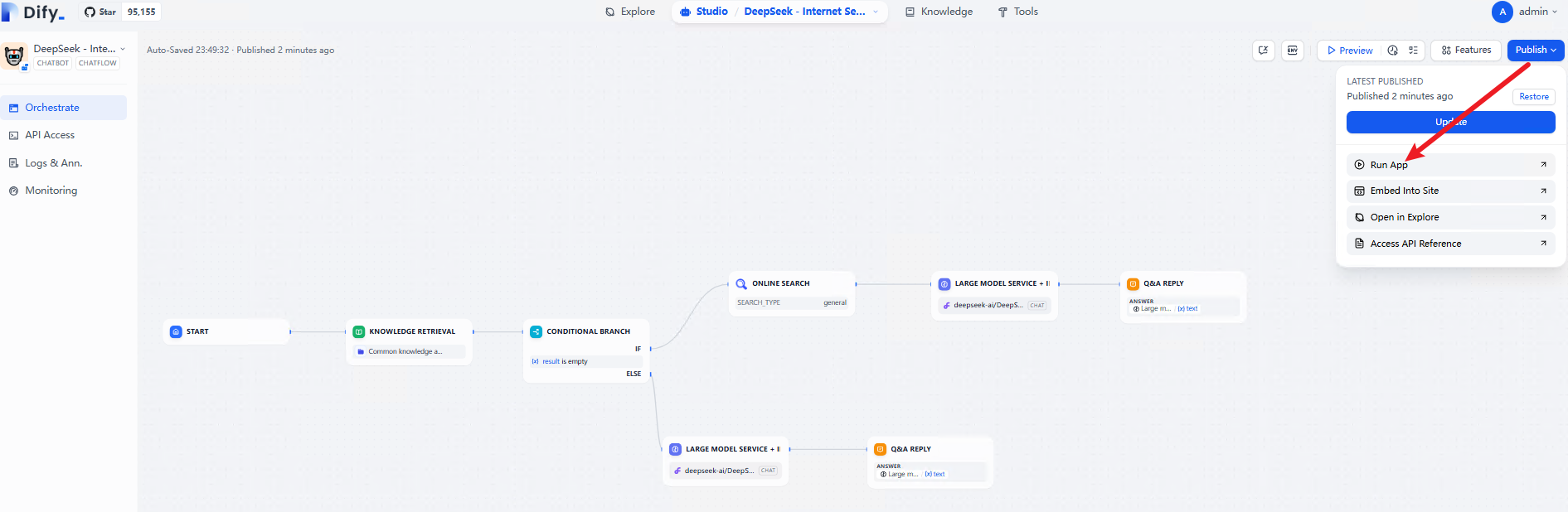Click the lower Q&A Reply answer field

[930, 471]
